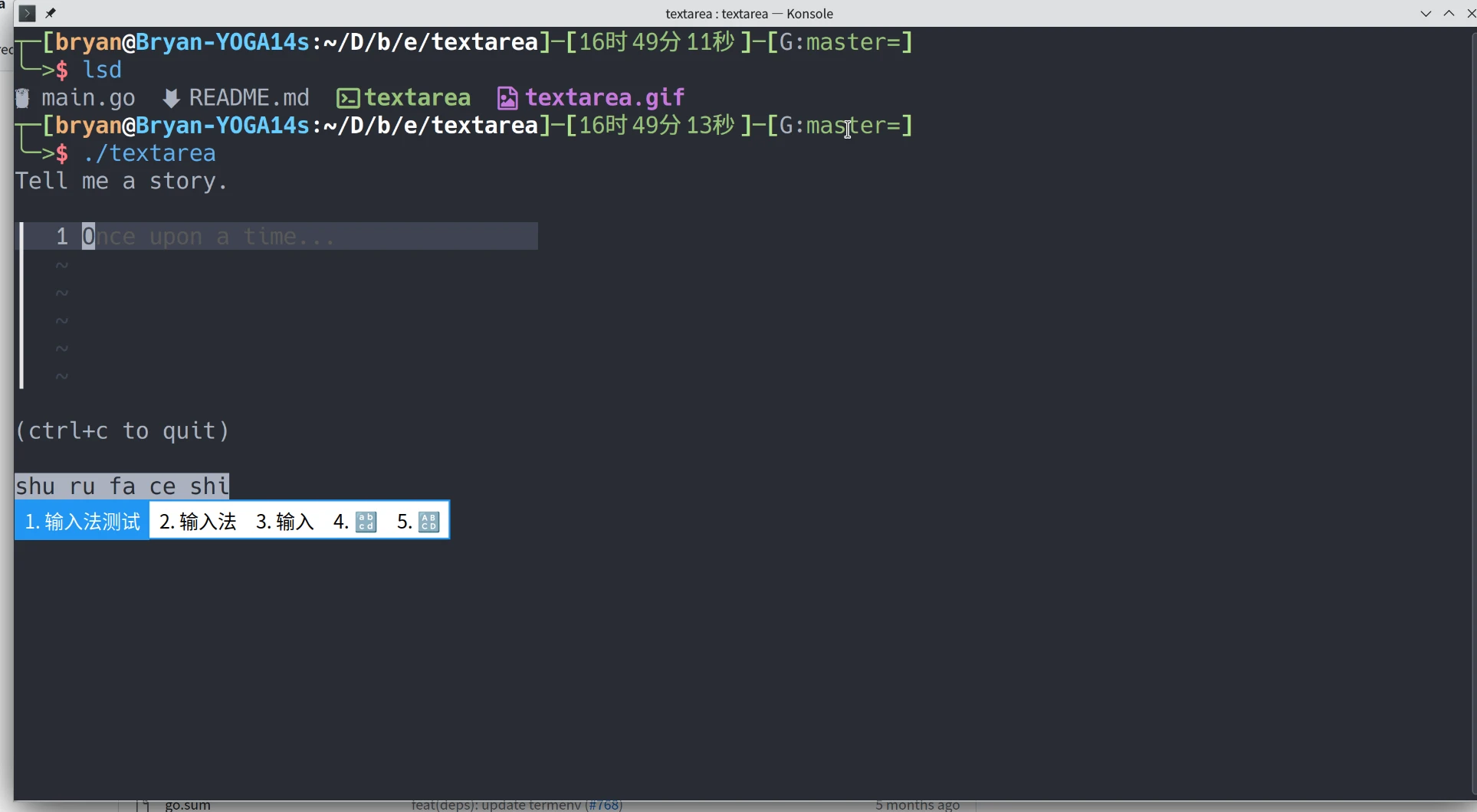The height and width of the screenshot is (812, 1477).
Task: Click the textarea.gif file name
Action: 605,98
